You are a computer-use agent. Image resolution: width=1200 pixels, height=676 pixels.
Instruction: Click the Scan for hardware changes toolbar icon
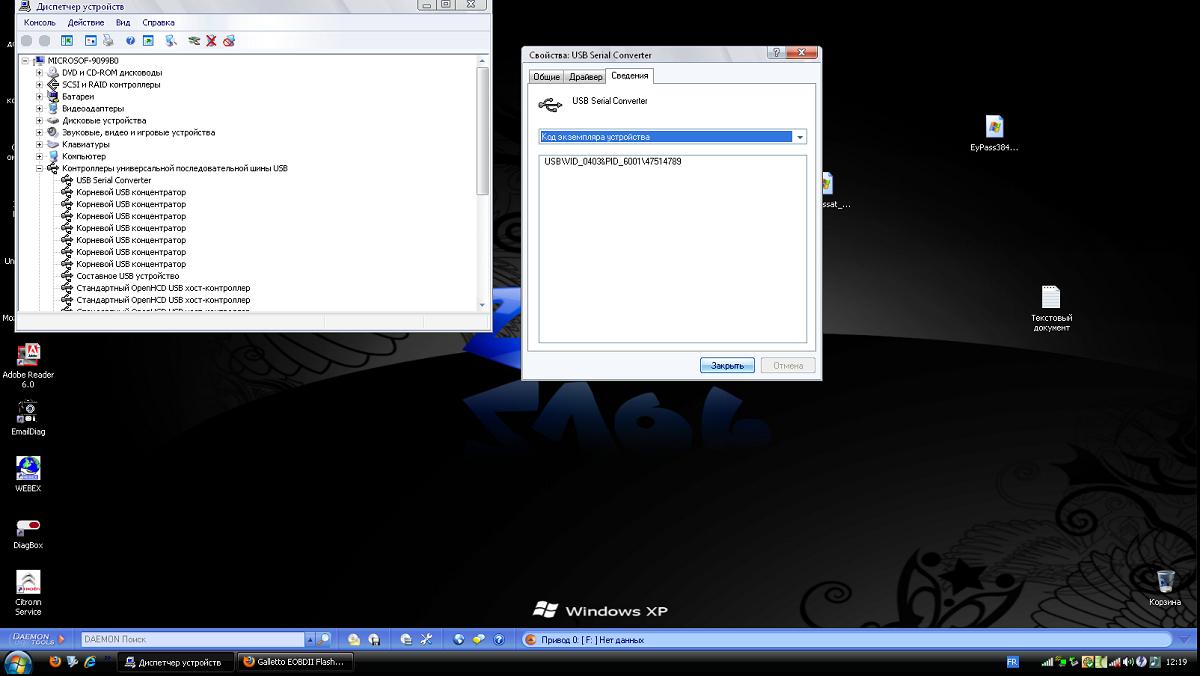170,40
